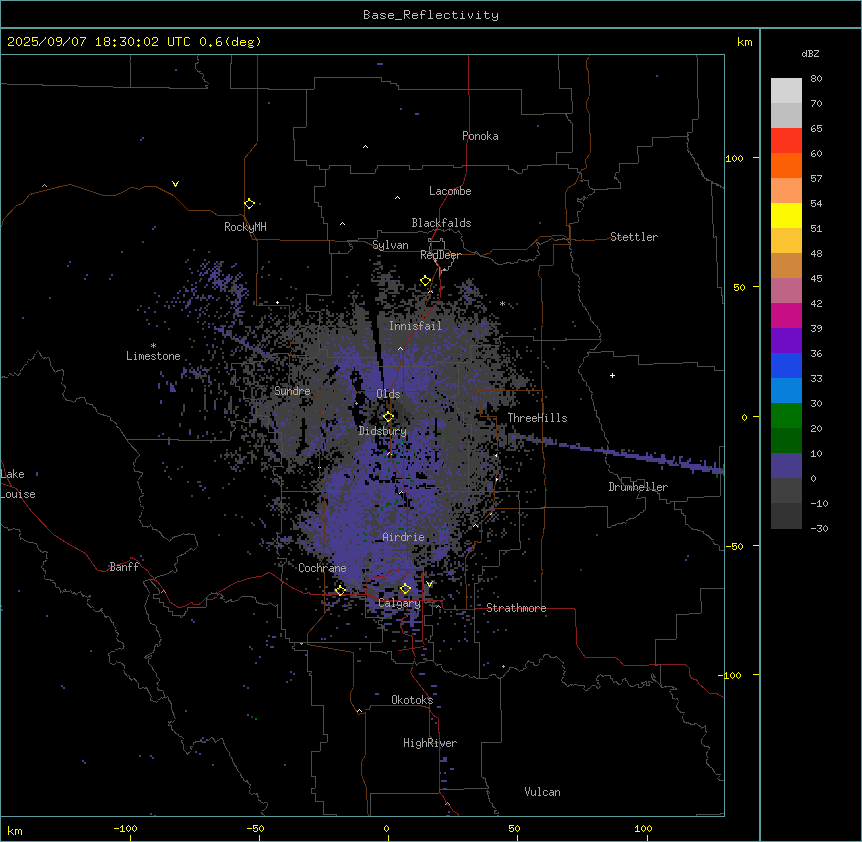The height and width of the screenshot is (842, 862).
Task: Select the light gray 70 dBZ legend swatch
Action: tap(786, 91)
